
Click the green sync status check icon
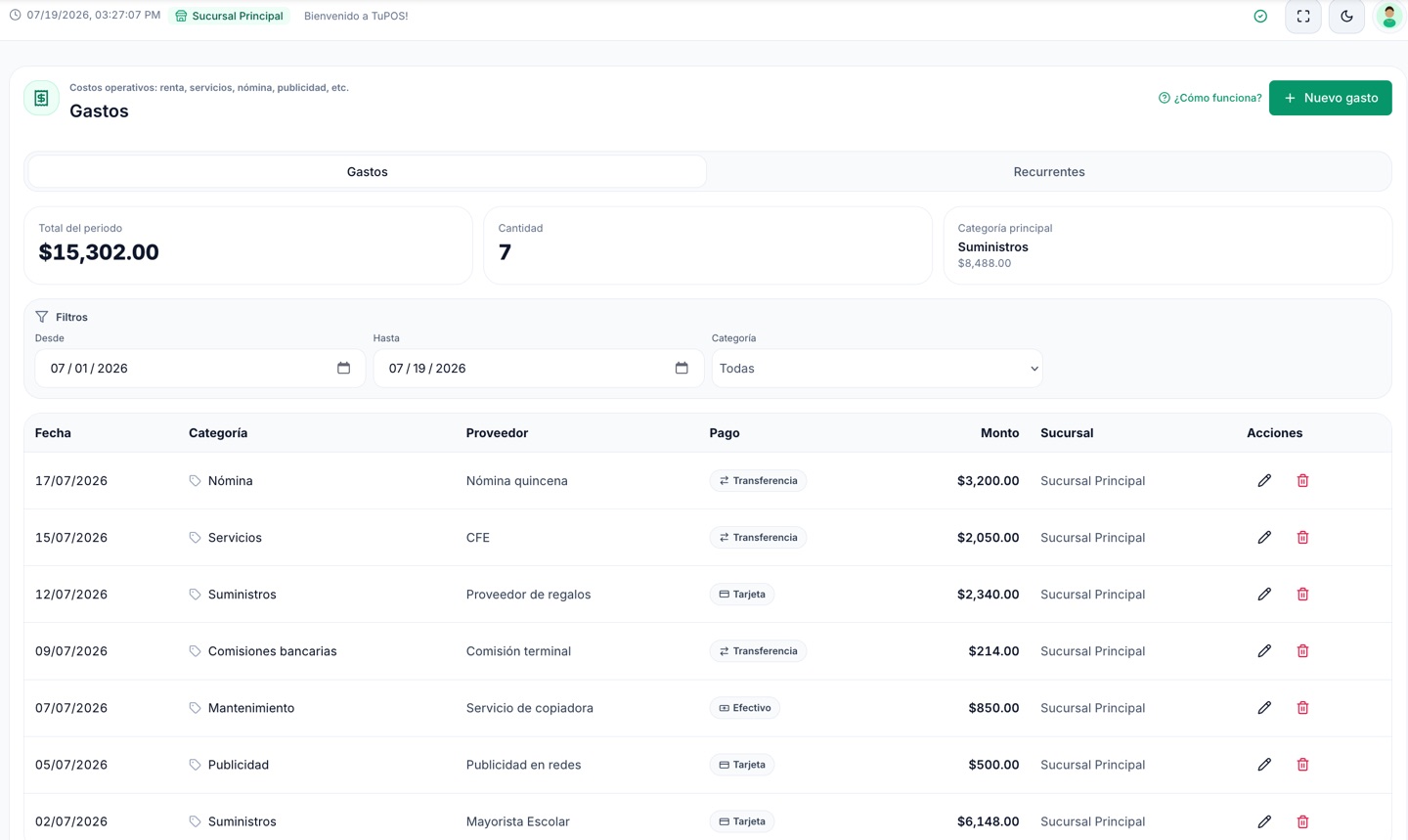(x=1260, y=16)
